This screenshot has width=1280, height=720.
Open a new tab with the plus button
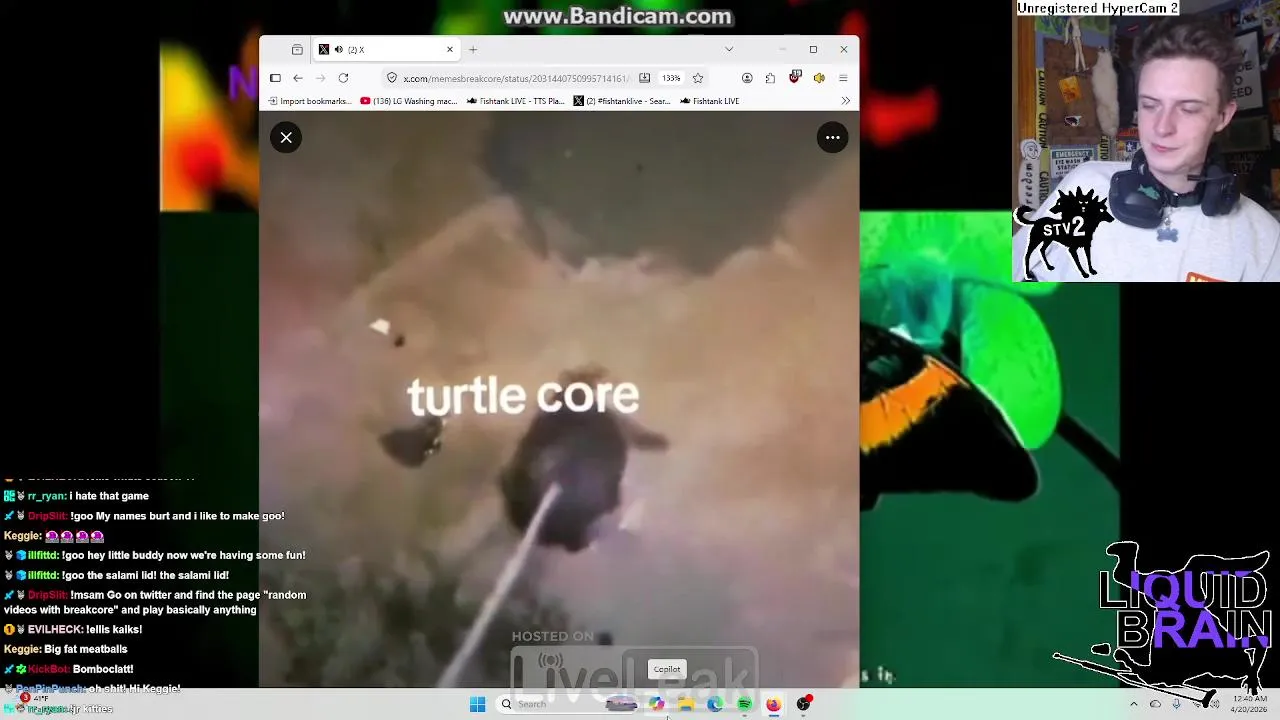[x=473, y=49]
